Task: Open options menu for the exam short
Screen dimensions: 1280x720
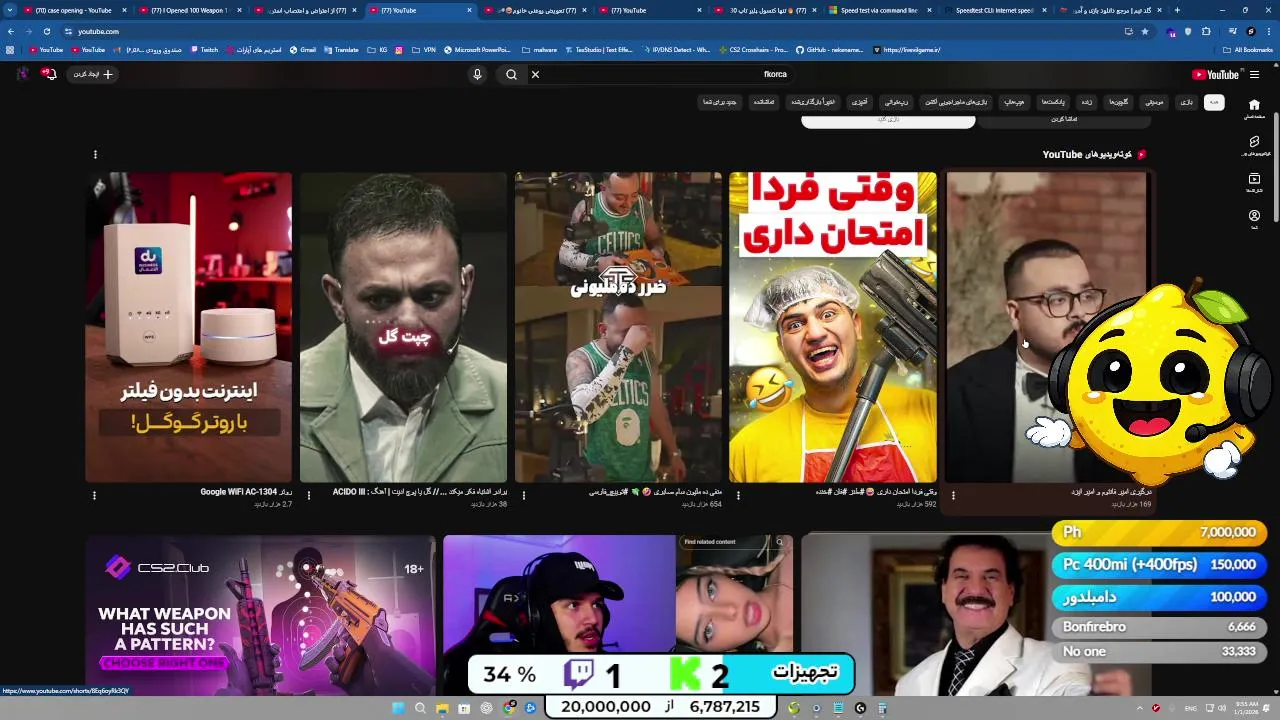Action: (738, 495)
